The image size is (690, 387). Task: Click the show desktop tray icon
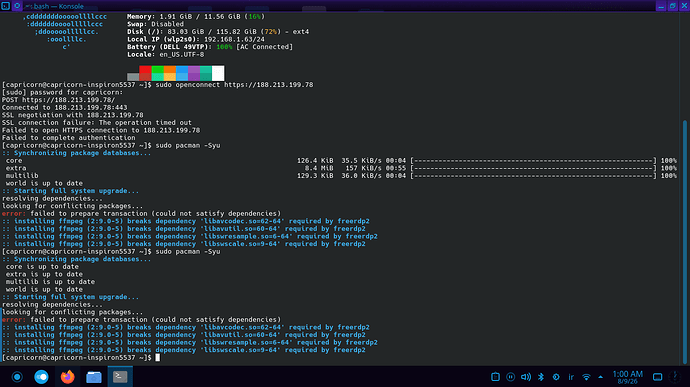[657, 377]
